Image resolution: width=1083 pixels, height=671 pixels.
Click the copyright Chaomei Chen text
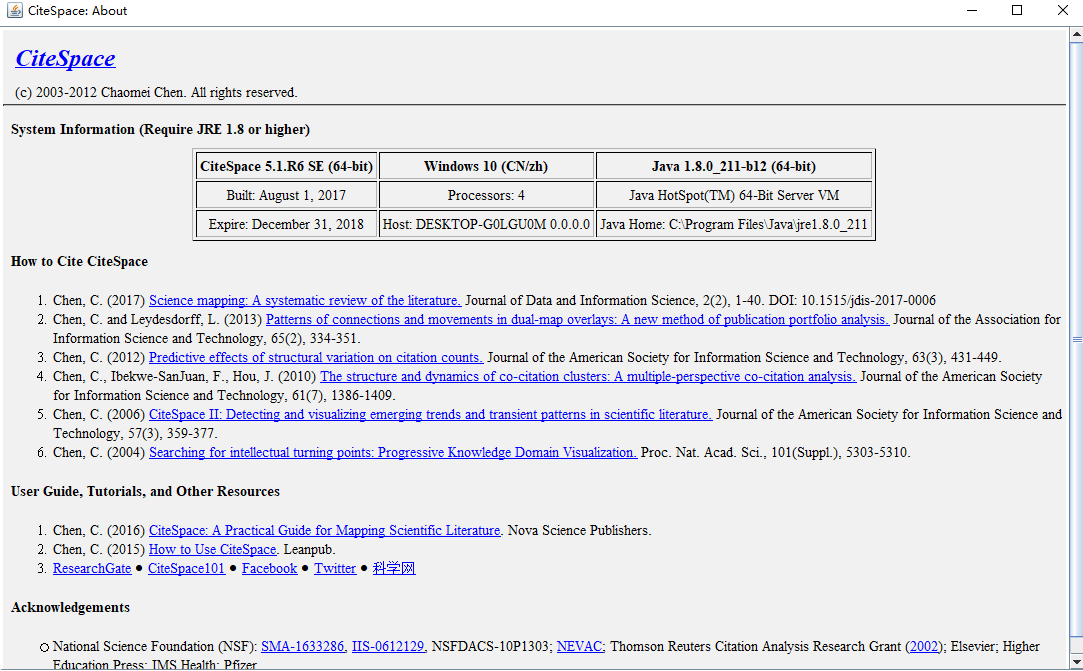pos(156,93)
